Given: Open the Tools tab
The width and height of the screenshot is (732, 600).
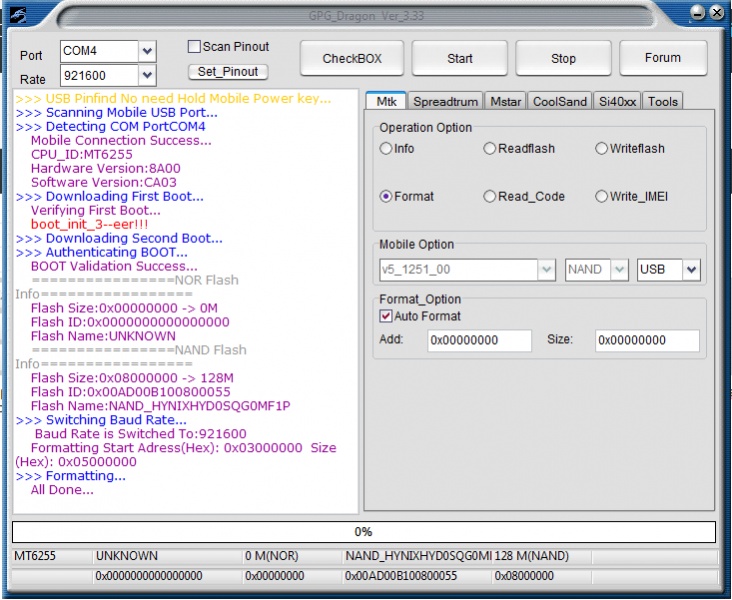Looking at the screenshot, I should pyautogui.click(x=662, y=102).
